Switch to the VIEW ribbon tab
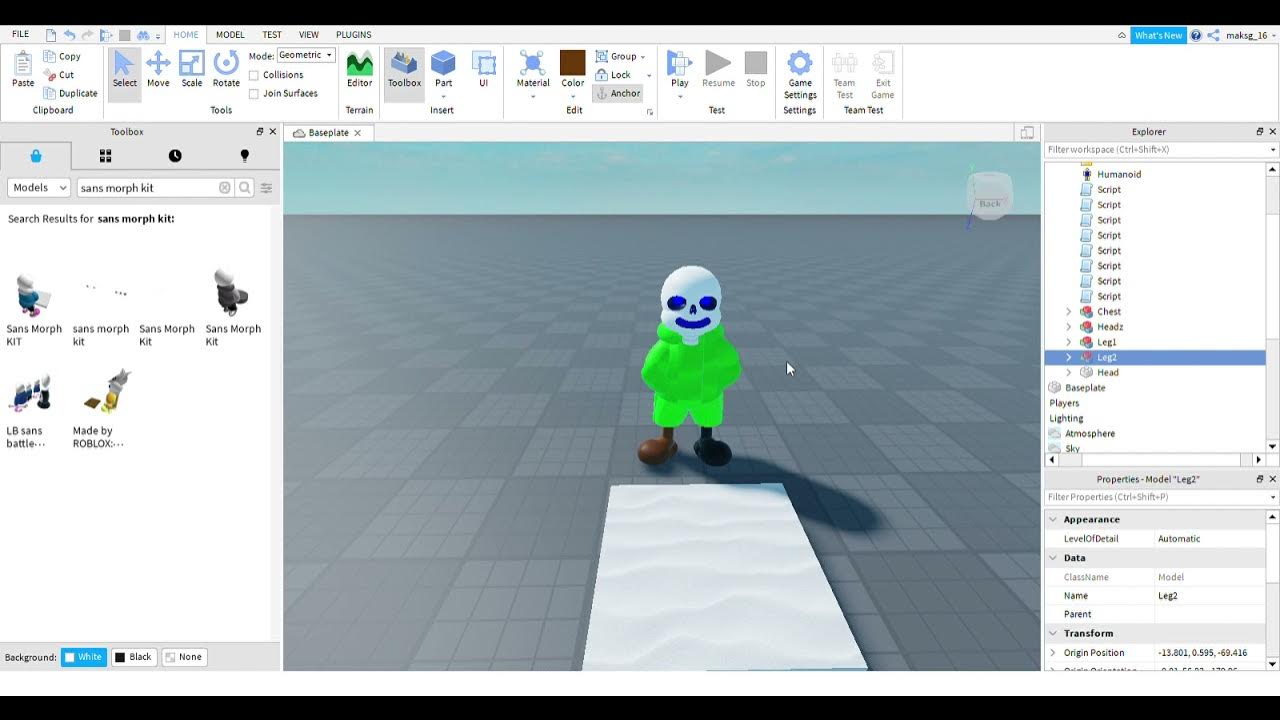The image size is (1280, 720). point(309,35)
